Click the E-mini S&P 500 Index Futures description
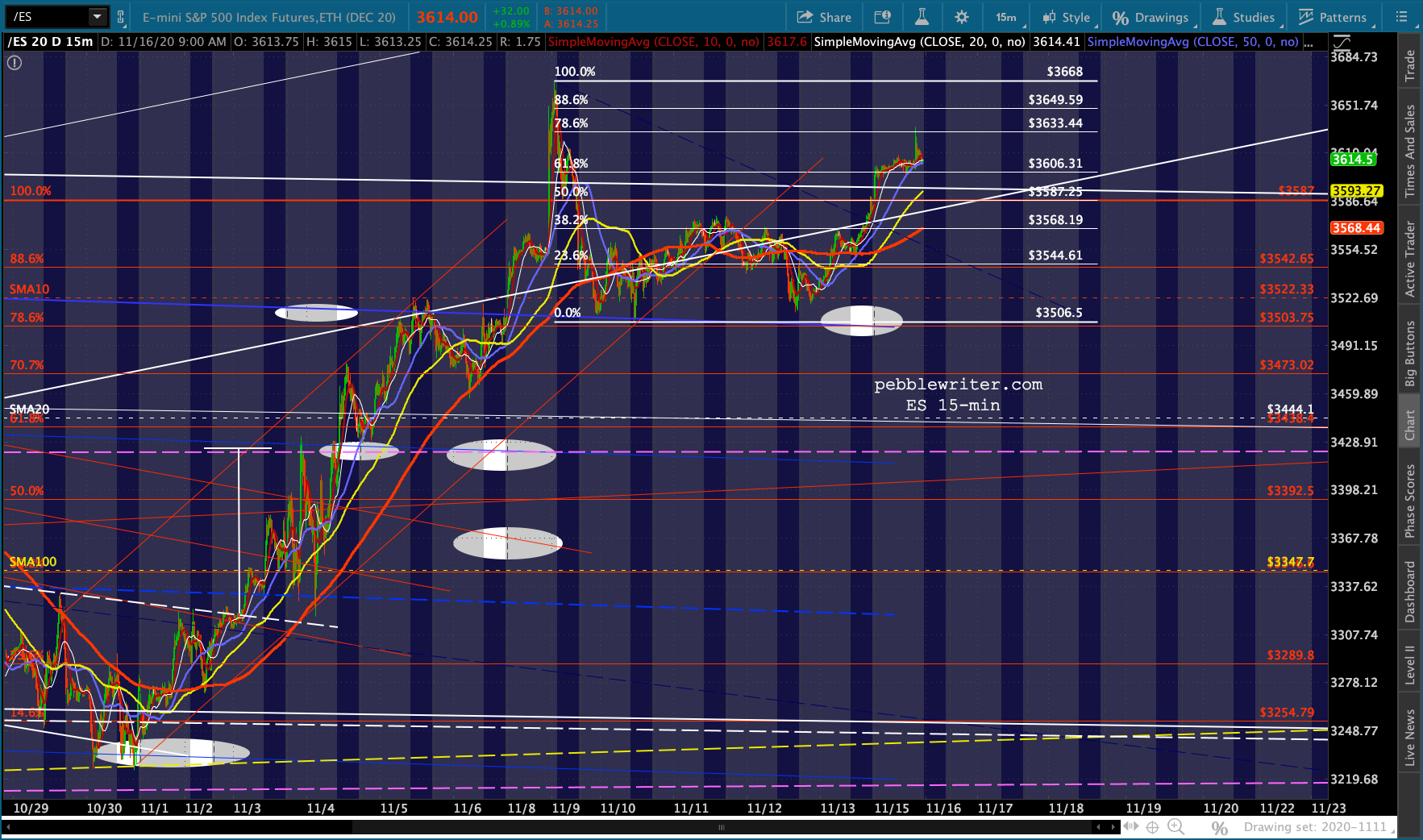 [269, 17]
